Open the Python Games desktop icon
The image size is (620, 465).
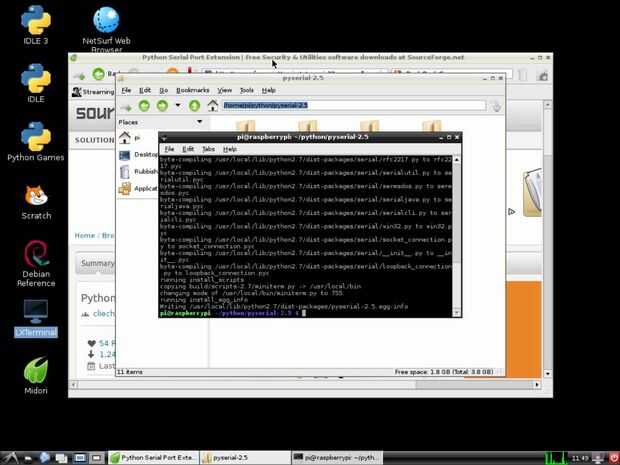36,141
